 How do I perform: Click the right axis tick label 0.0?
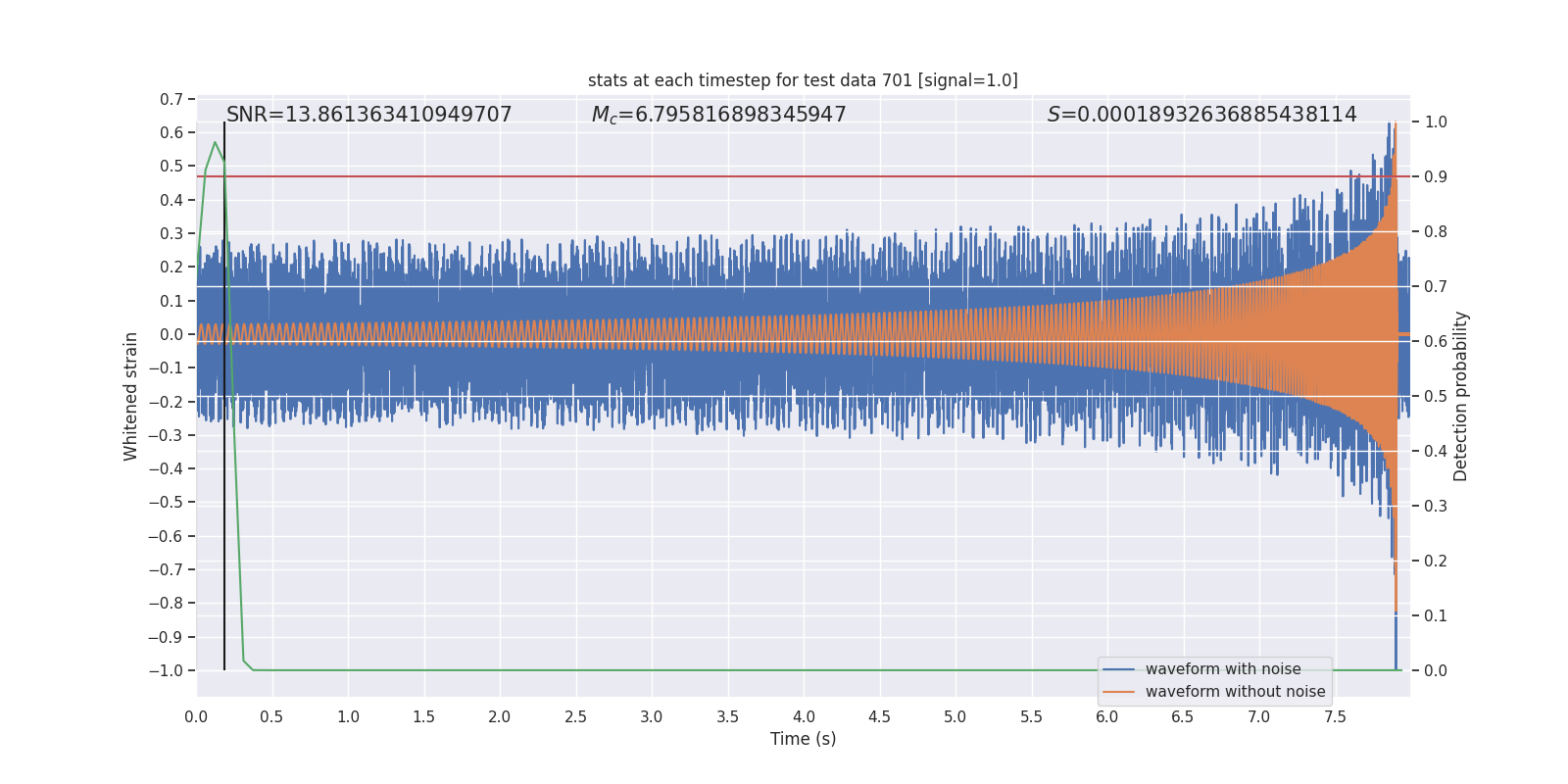point(1436,670)
